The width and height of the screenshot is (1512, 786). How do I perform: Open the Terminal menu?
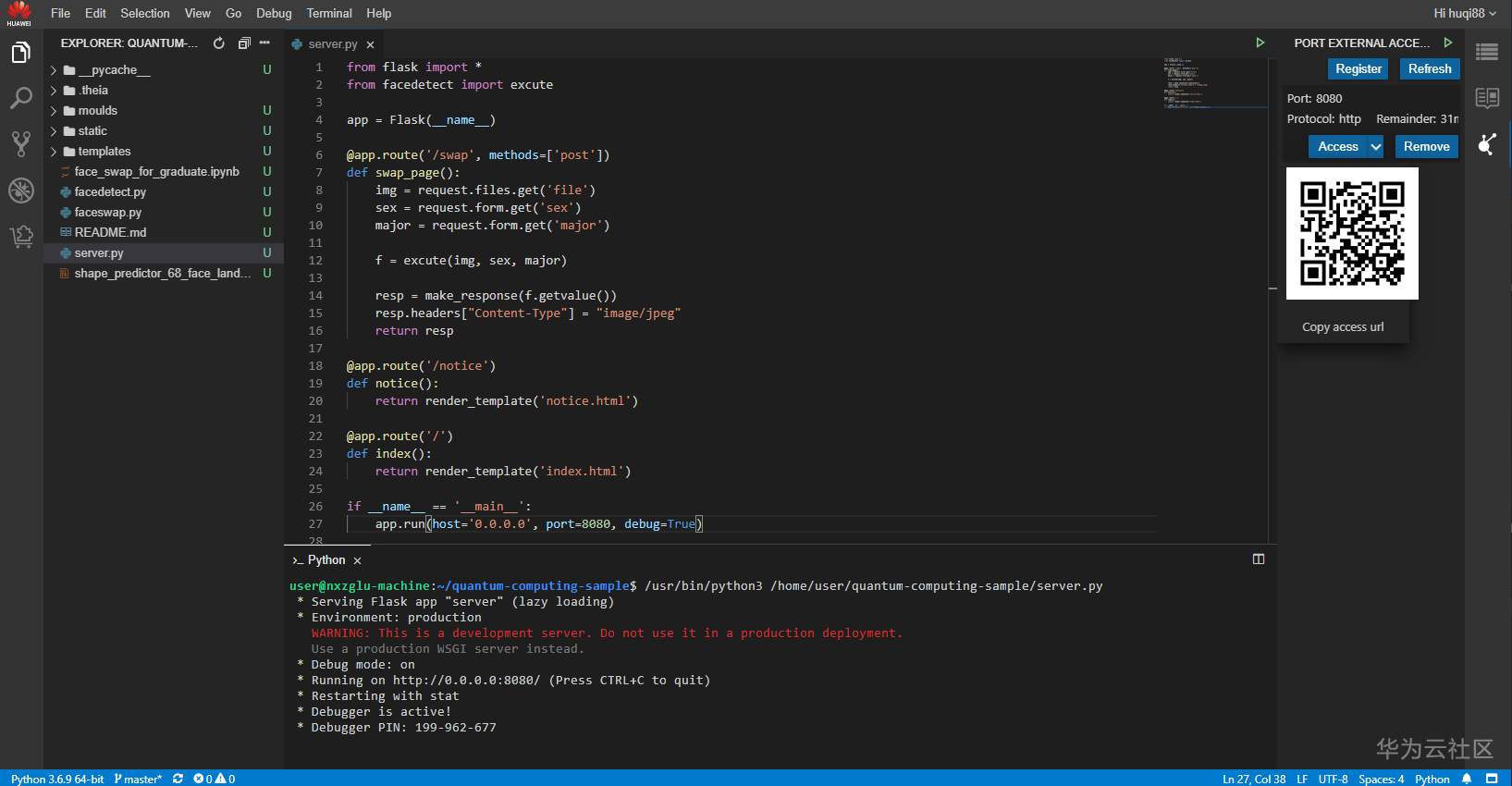(328, 13)
